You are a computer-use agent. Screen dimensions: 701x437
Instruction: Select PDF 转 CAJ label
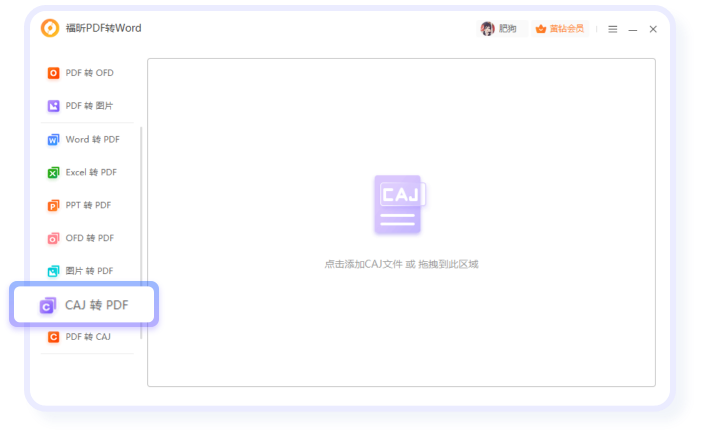click(88, 337)
